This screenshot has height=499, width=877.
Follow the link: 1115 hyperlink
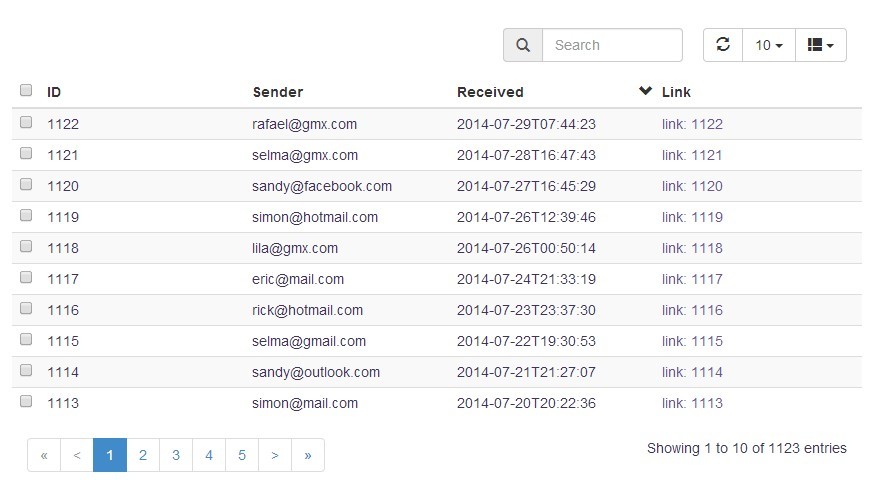[x=692, y=341]
